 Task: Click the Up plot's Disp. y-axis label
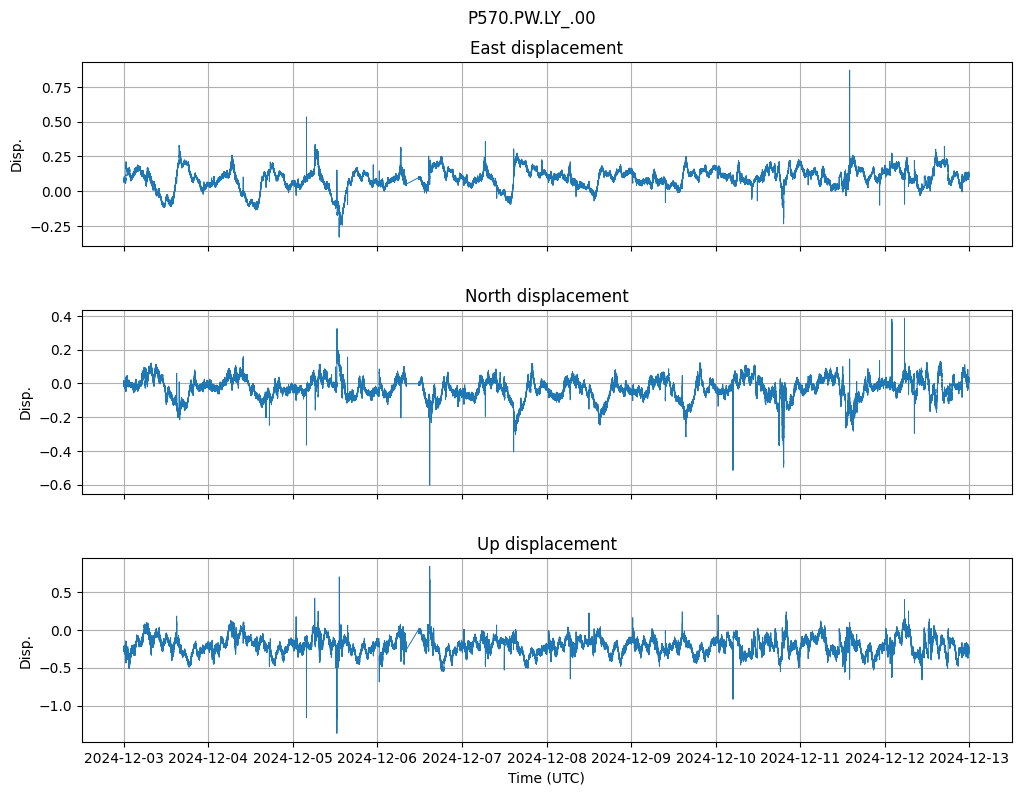26,650
